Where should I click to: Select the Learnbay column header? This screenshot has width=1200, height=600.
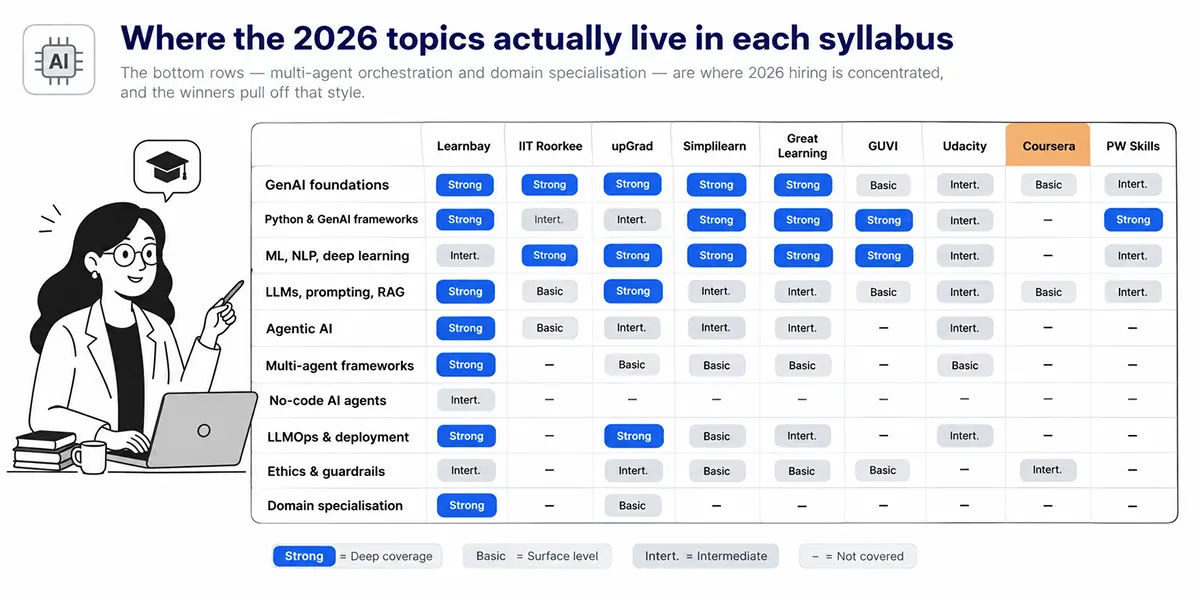[464, 146]
